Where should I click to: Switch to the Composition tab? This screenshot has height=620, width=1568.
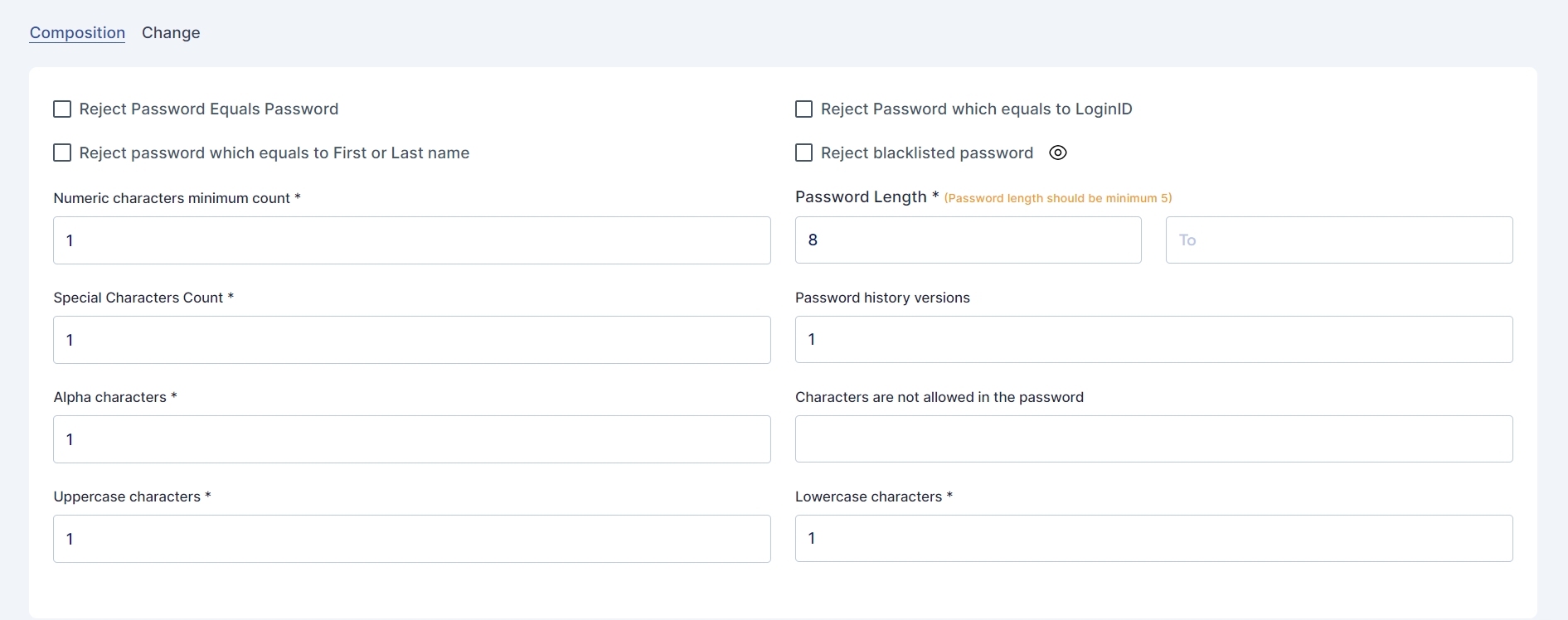(77, 33)
